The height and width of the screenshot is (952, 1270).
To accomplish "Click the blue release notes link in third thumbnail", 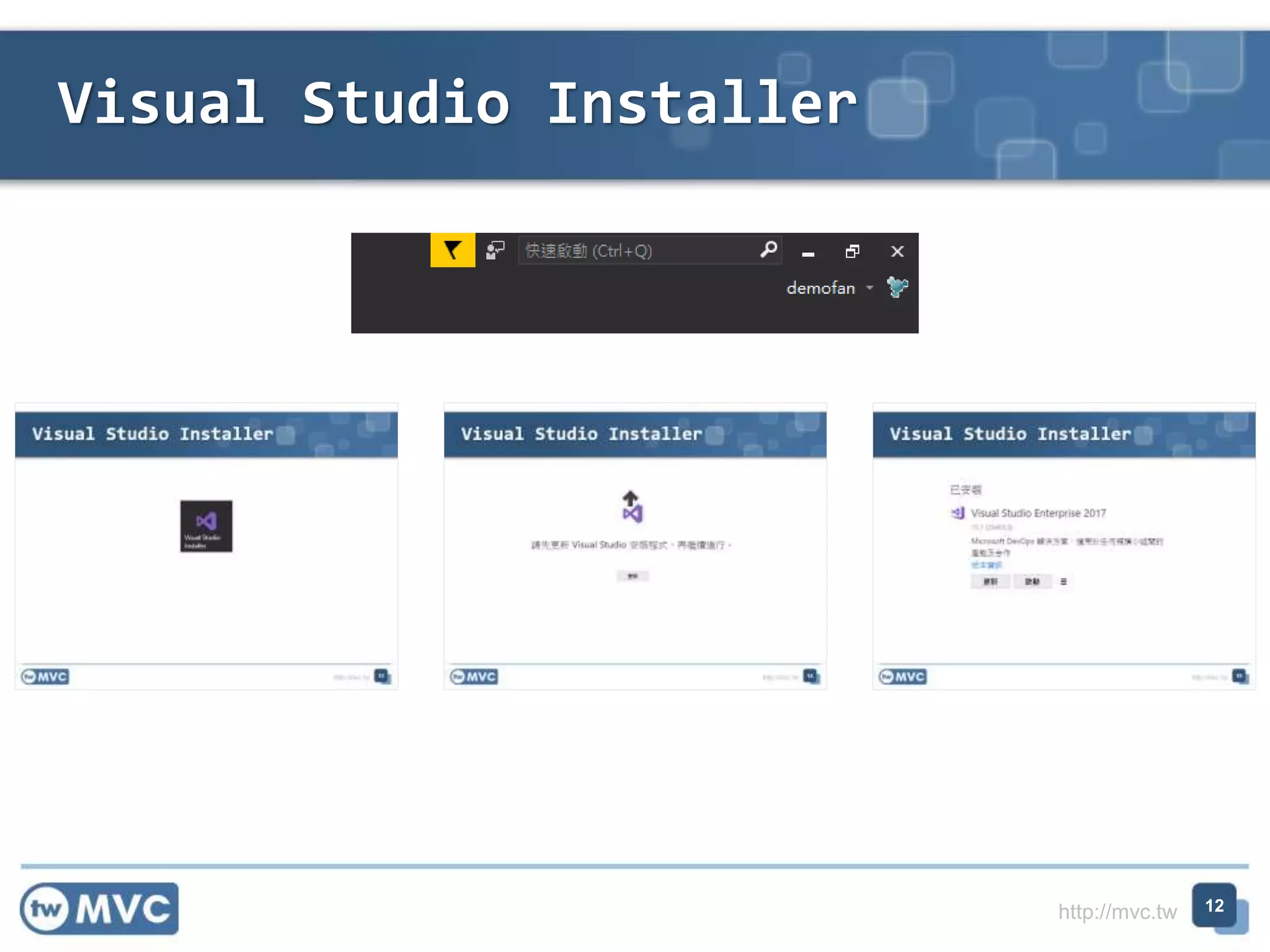I will pyautogui.click(x=986, y=565).
